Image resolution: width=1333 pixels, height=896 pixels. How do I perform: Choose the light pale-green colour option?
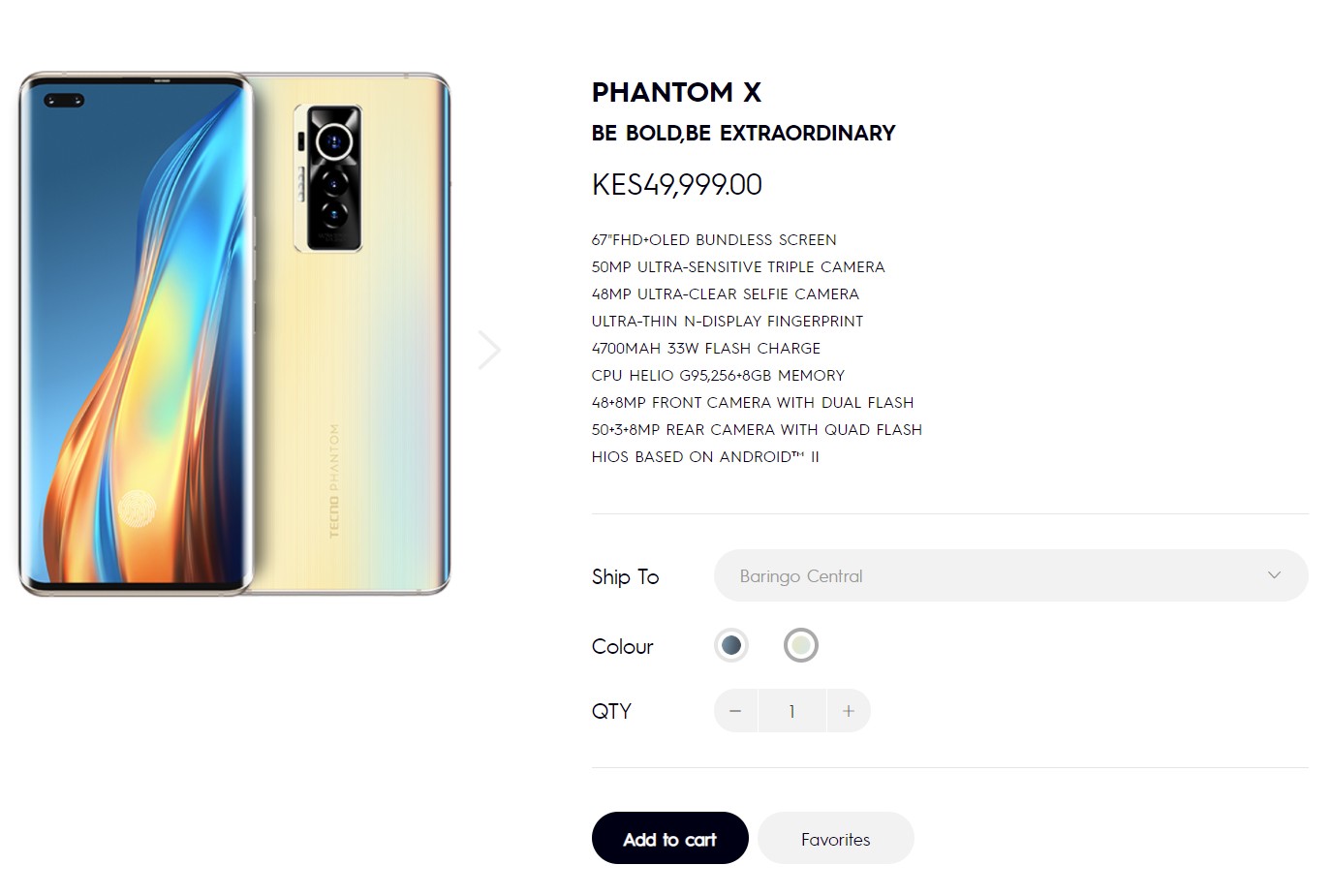[x=801, y=645]
